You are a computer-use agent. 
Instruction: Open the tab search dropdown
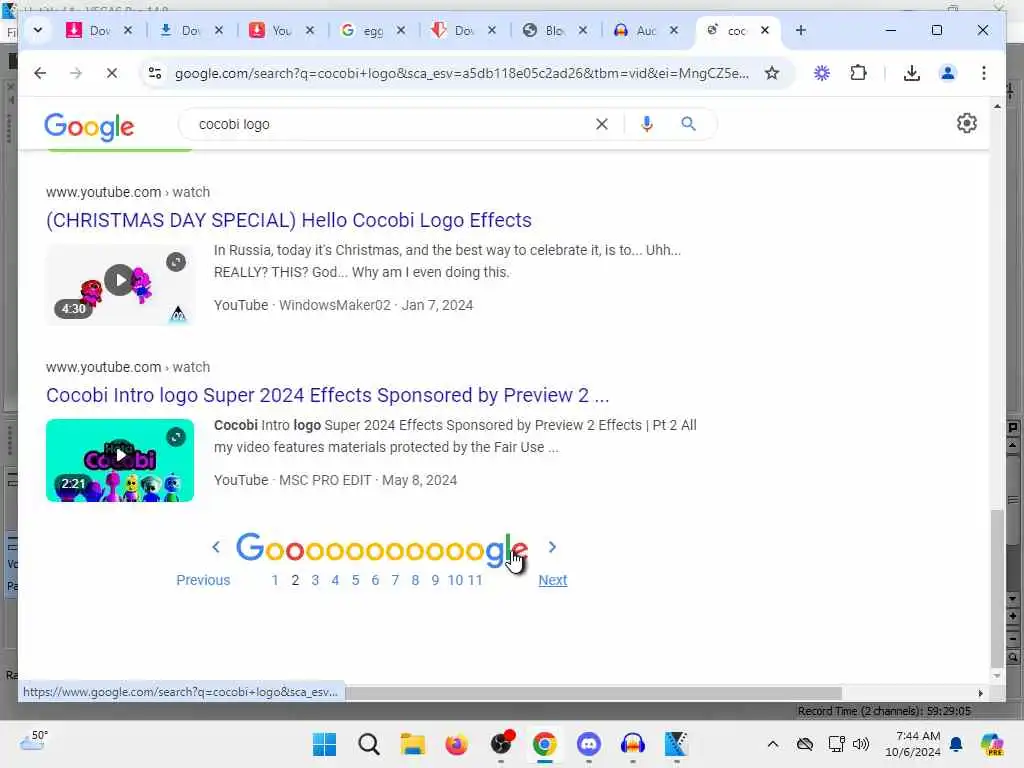[38, 30]
